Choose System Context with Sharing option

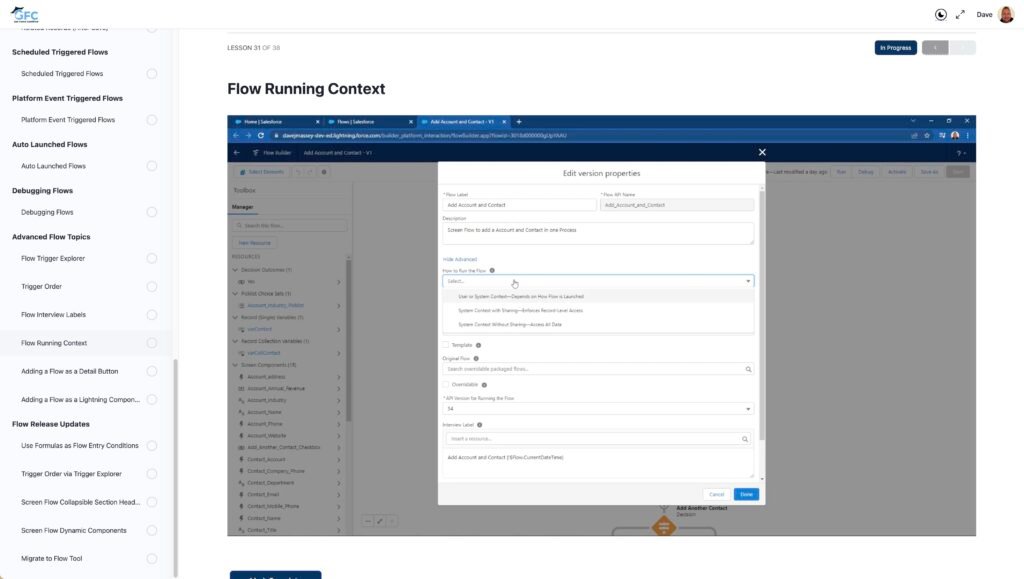[598, 311]
